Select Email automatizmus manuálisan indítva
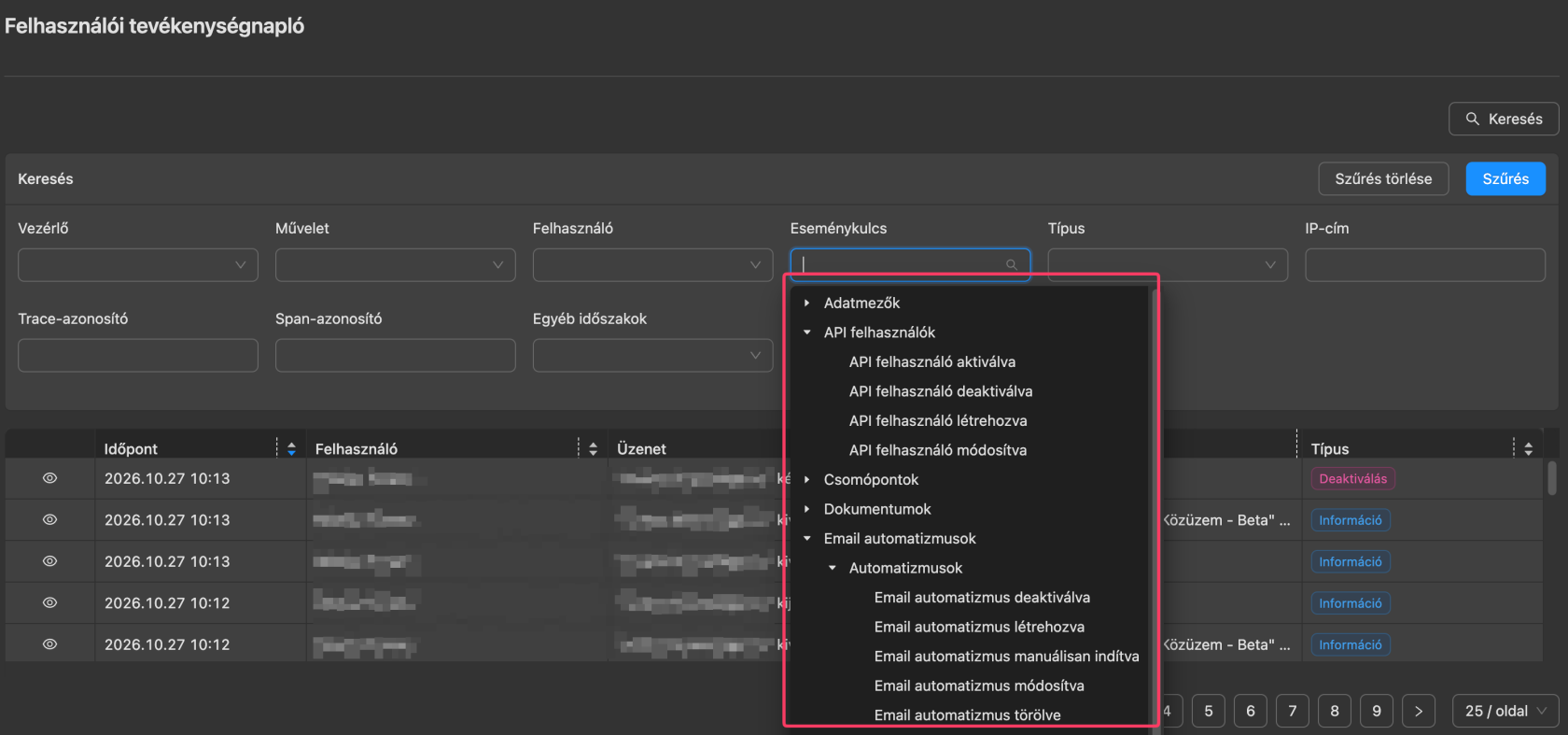This screenshot has width=1568, height=735. pos(1006,657)
